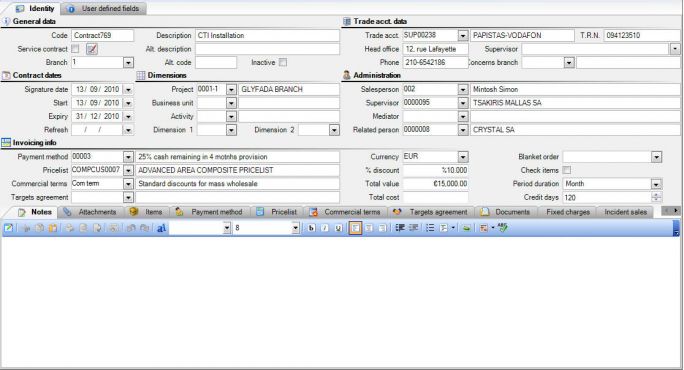The height and width of the screenshot is (370, 684).
Task: Toggle underline formatting in notes editor
Action: pos(338,228)
